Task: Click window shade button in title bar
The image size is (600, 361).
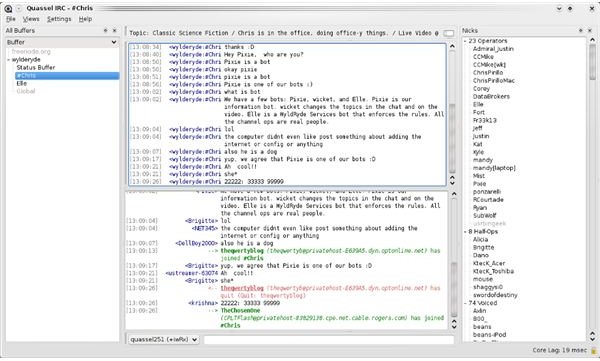Action: 559,8
